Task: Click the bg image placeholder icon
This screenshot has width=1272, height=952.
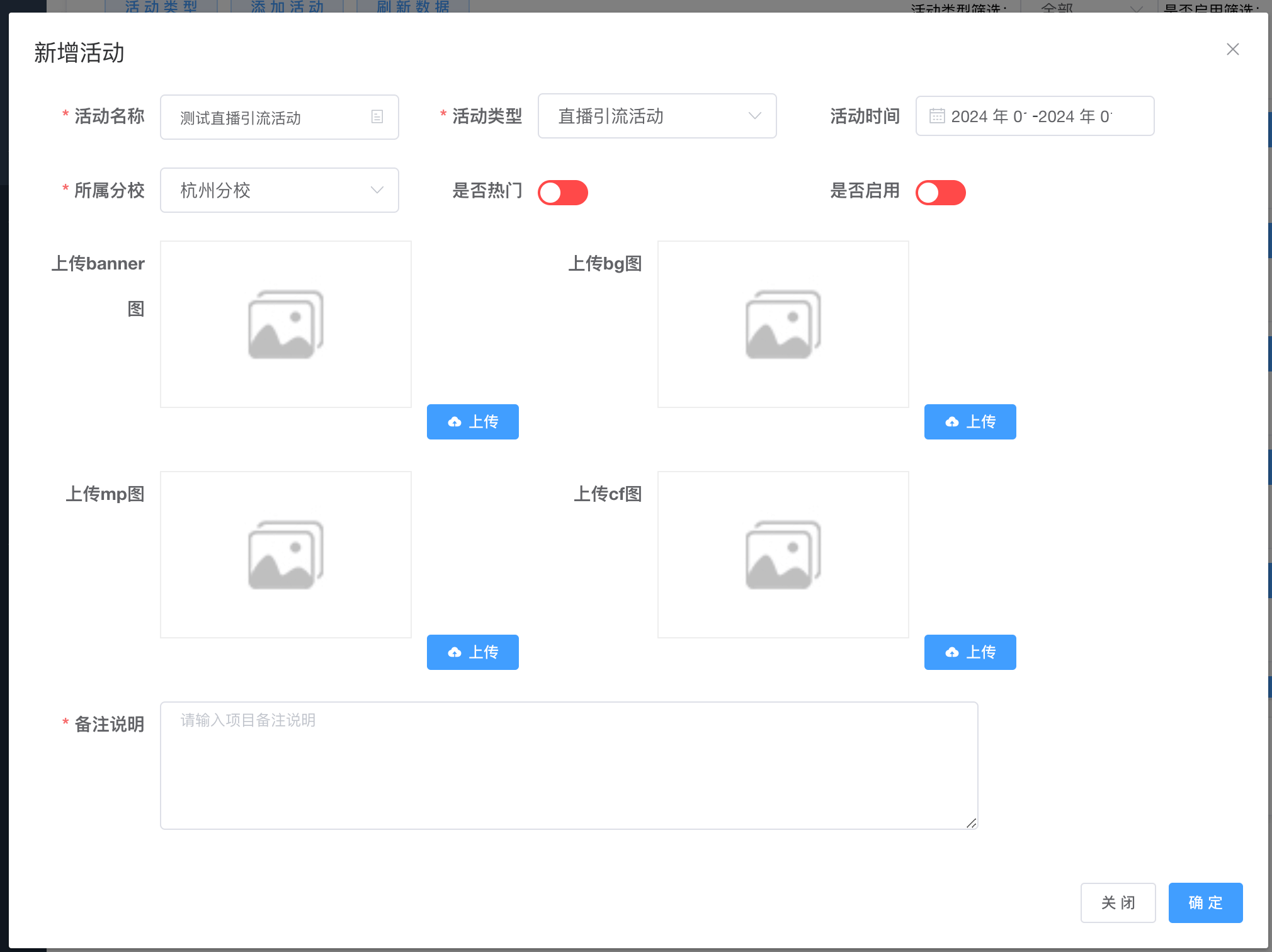Action: click(783, 324)
